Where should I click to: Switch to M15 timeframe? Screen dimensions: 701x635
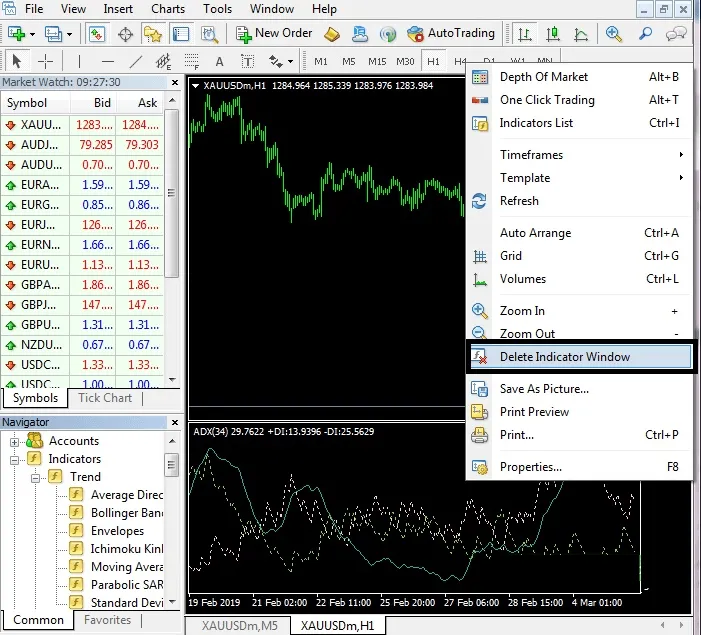click(x=377, y=62)
